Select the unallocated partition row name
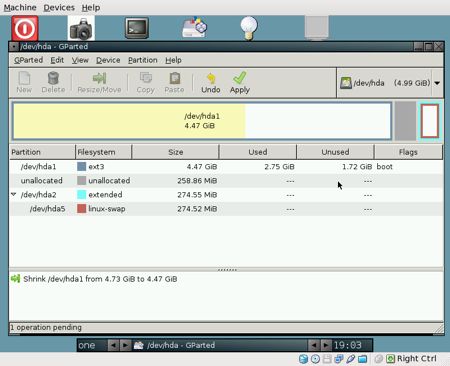 42,180
